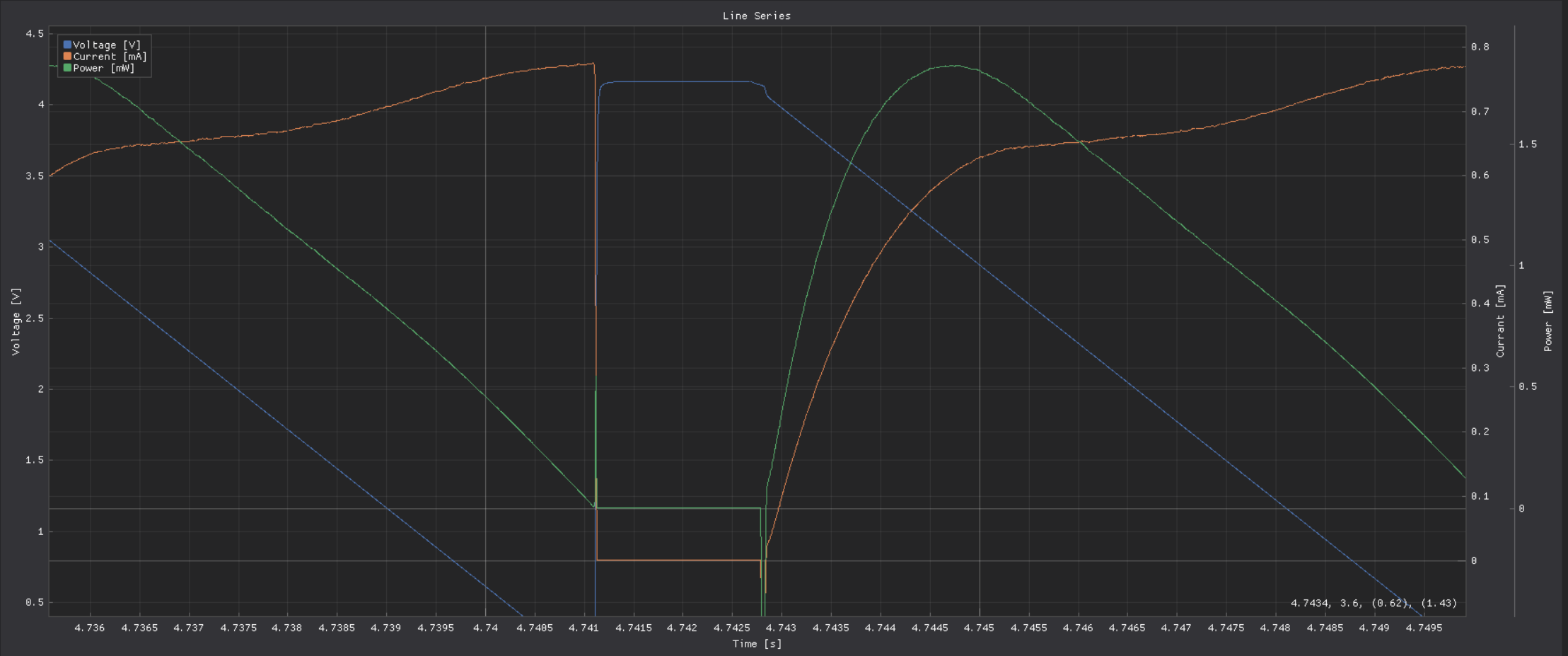Click the green Power legend color swatch
This screenshot has height=656, width=1568.
pos(67,68)
